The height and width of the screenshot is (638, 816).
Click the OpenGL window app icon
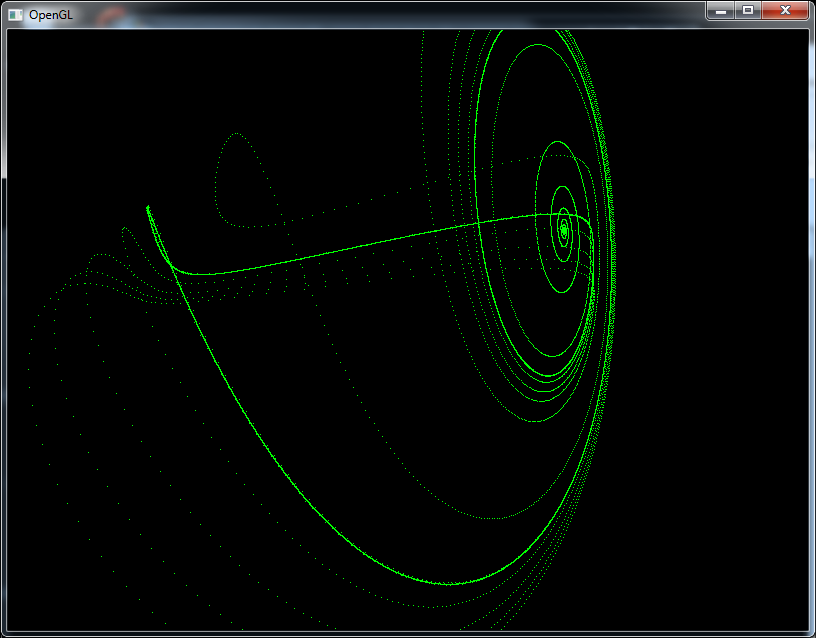16,15
